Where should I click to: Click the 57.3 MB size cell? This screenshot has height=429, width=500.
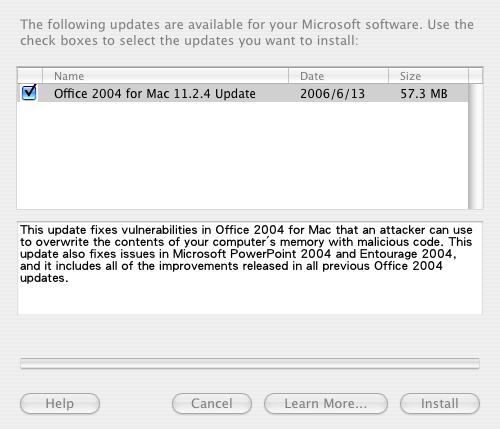[424, 94]
